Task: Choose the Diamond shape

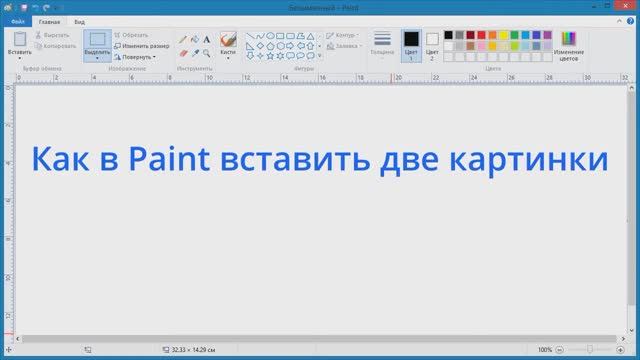Action: click(x=260, y=46)
